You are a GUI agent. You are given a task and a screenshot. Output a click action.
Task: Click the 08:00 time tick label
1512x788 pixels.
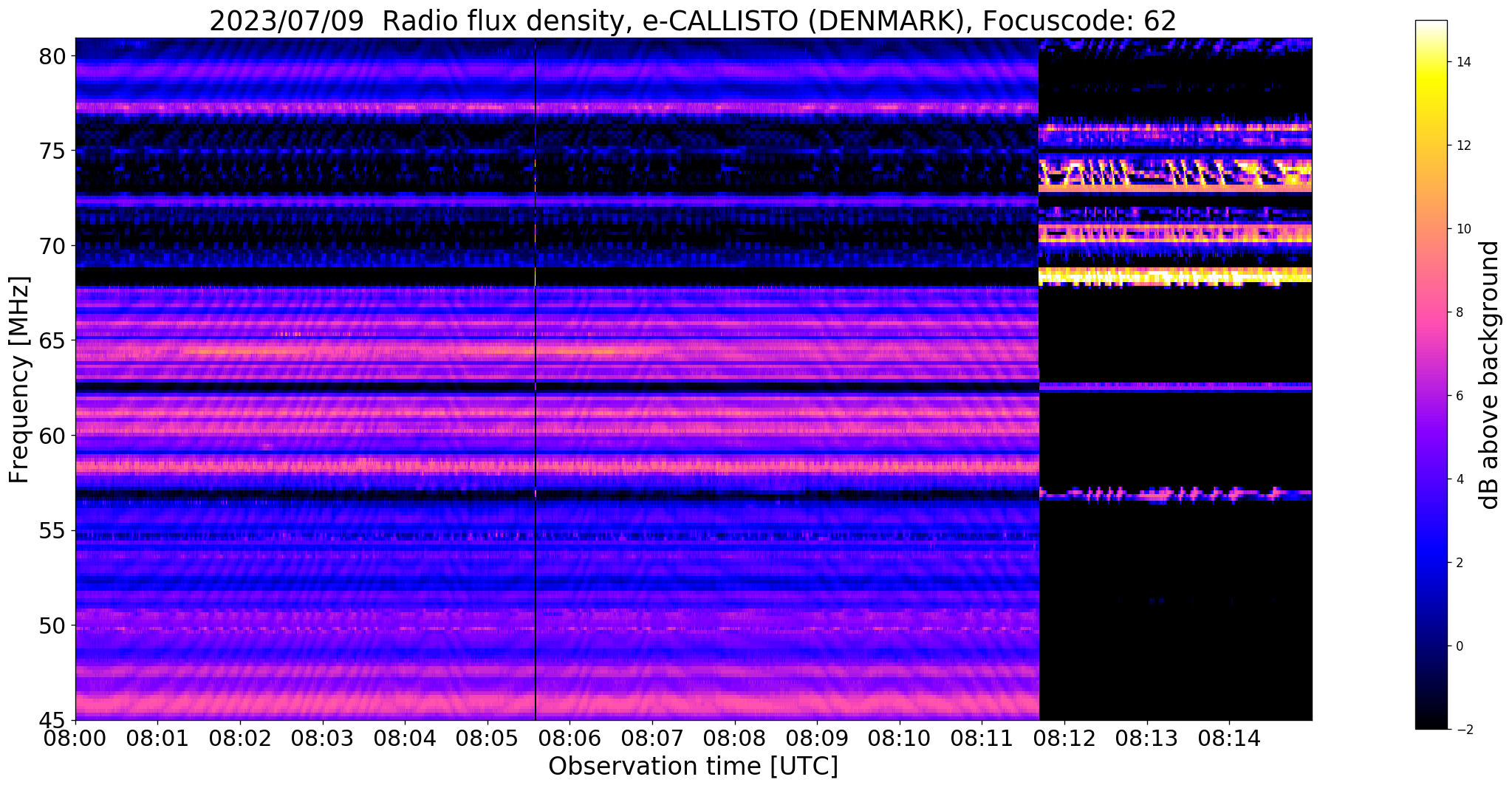[75, 738]
